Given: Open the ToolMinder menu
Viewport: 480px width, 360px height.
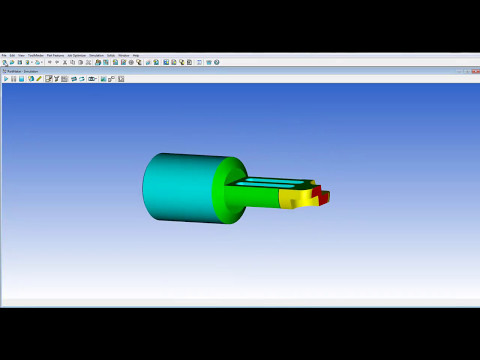Looking at the screenshot, I should [36, 55].
